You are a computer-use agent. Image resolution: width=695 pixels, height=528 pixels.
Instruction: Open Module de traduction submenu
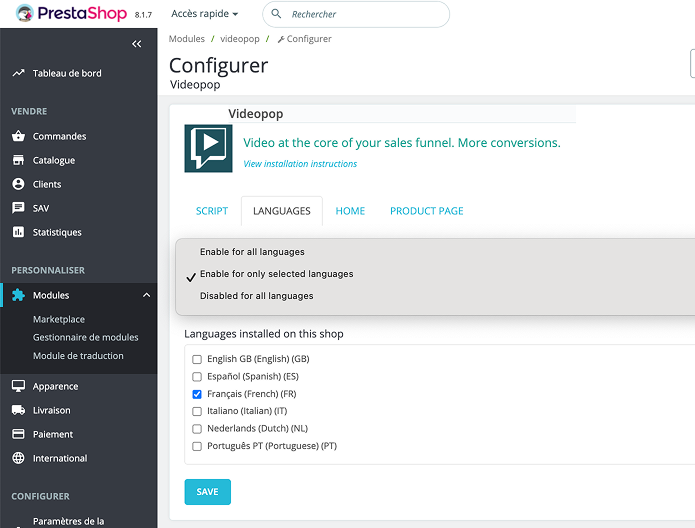point(78,356)
